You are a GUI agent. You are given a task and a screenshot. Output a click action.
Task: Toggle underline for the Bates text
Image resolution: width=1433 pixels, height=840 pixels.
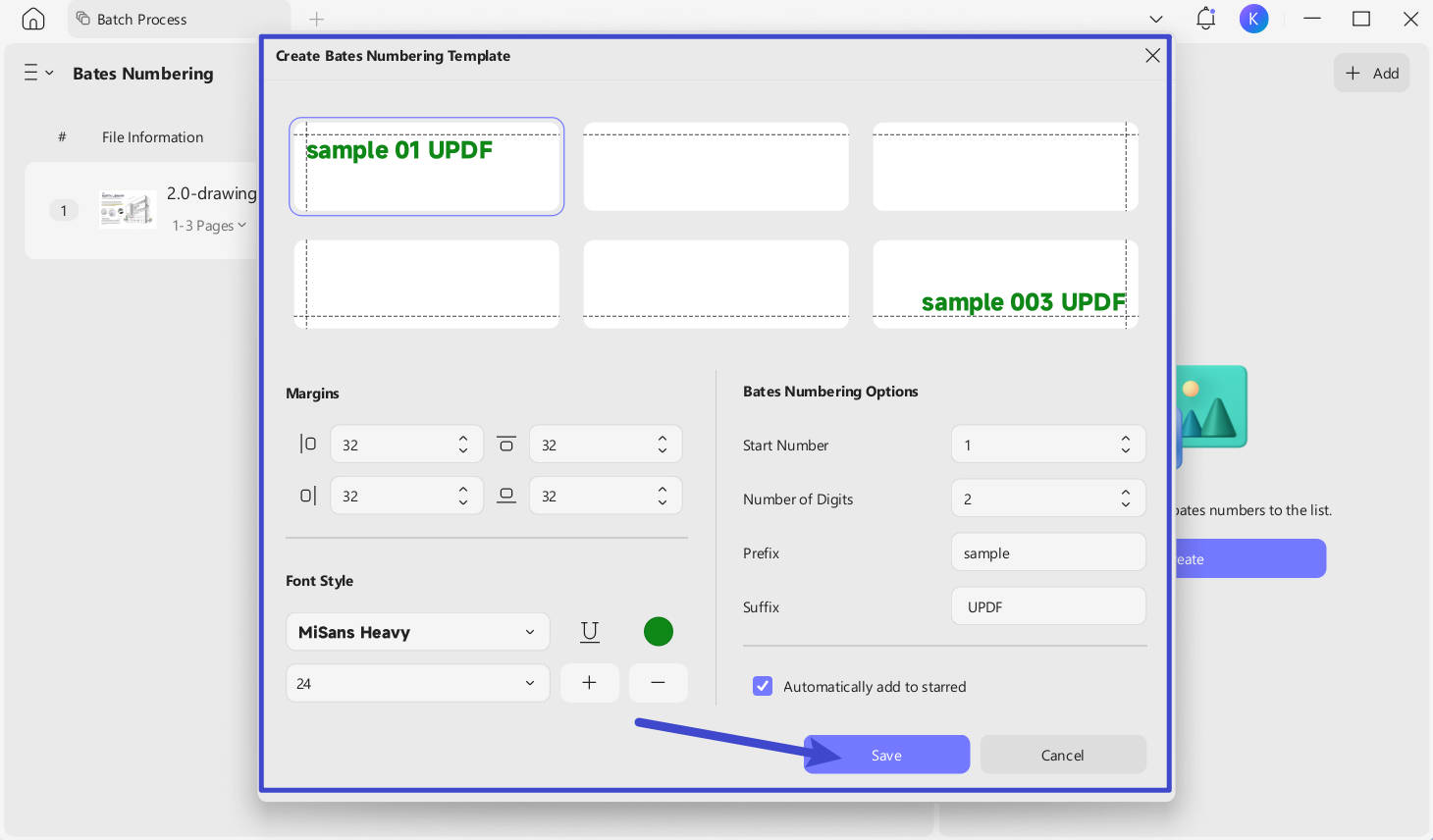tap(590, 632)
